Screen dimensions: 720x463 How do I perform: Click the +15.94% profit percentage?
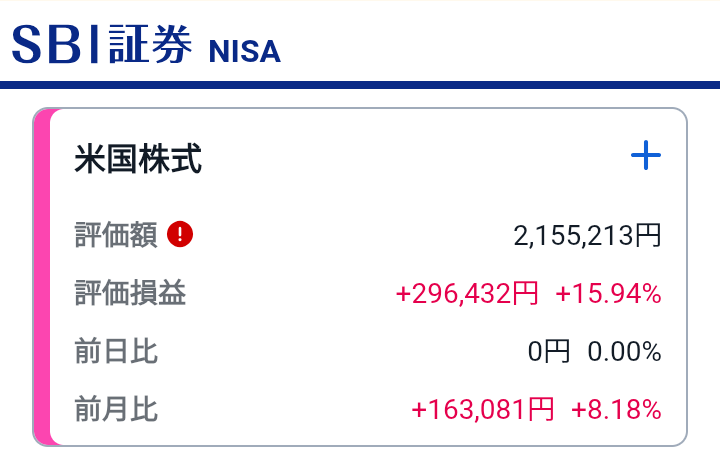click(x=608, y=294)
